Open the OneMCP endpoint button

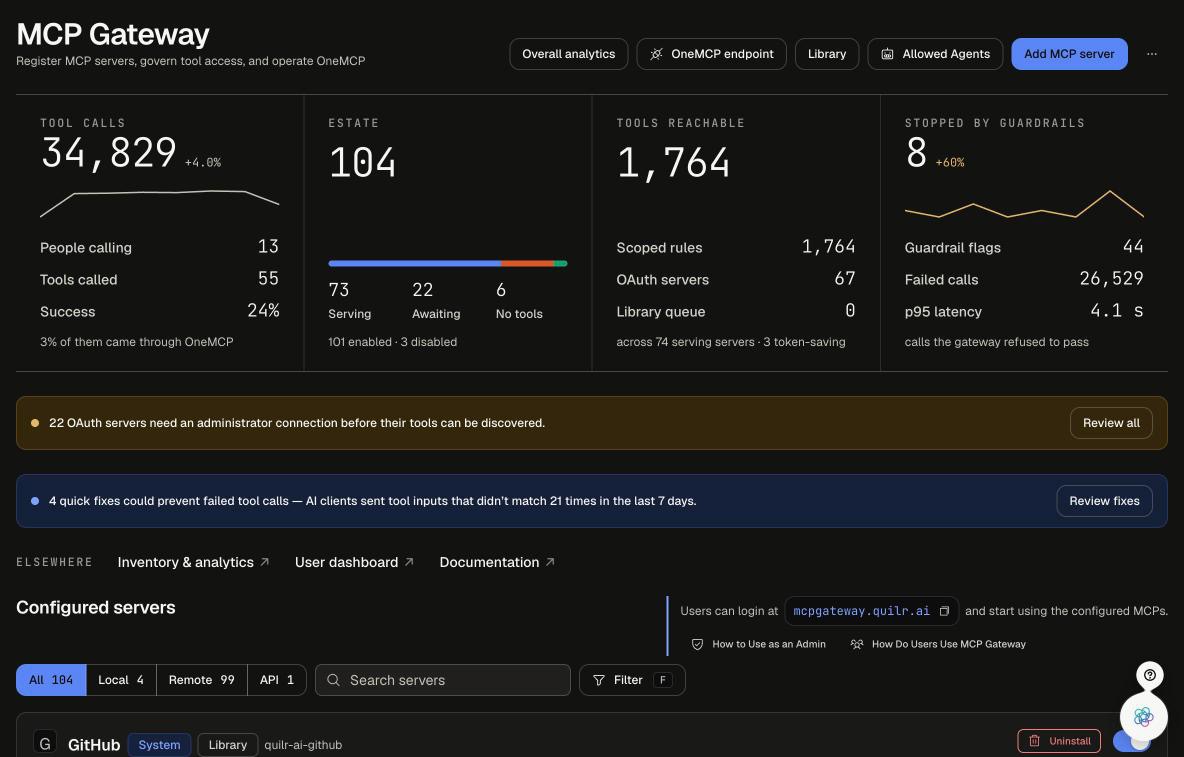click(x=711, y=54)
